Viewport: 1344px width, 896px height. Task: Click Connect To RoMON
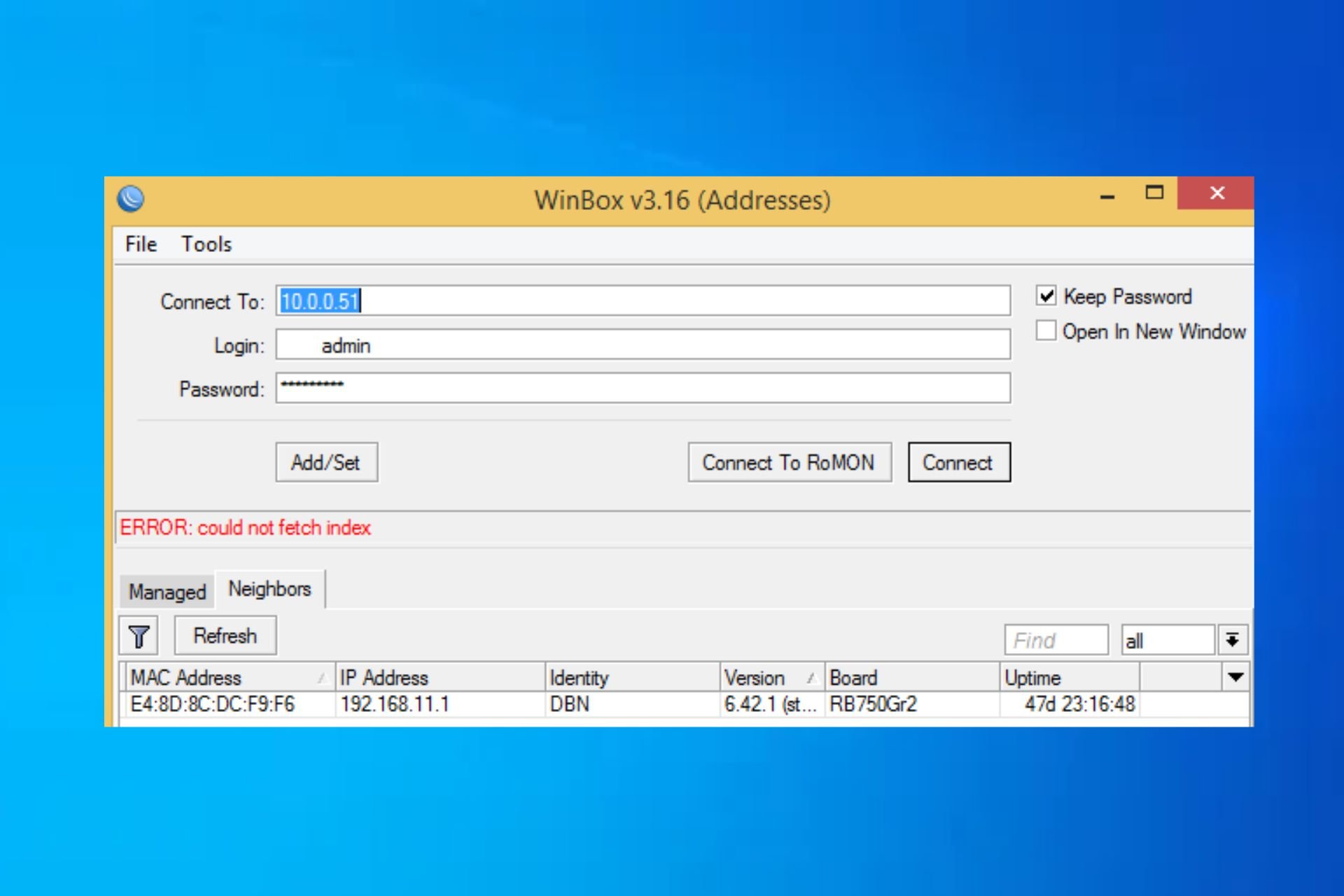(790, 462)
